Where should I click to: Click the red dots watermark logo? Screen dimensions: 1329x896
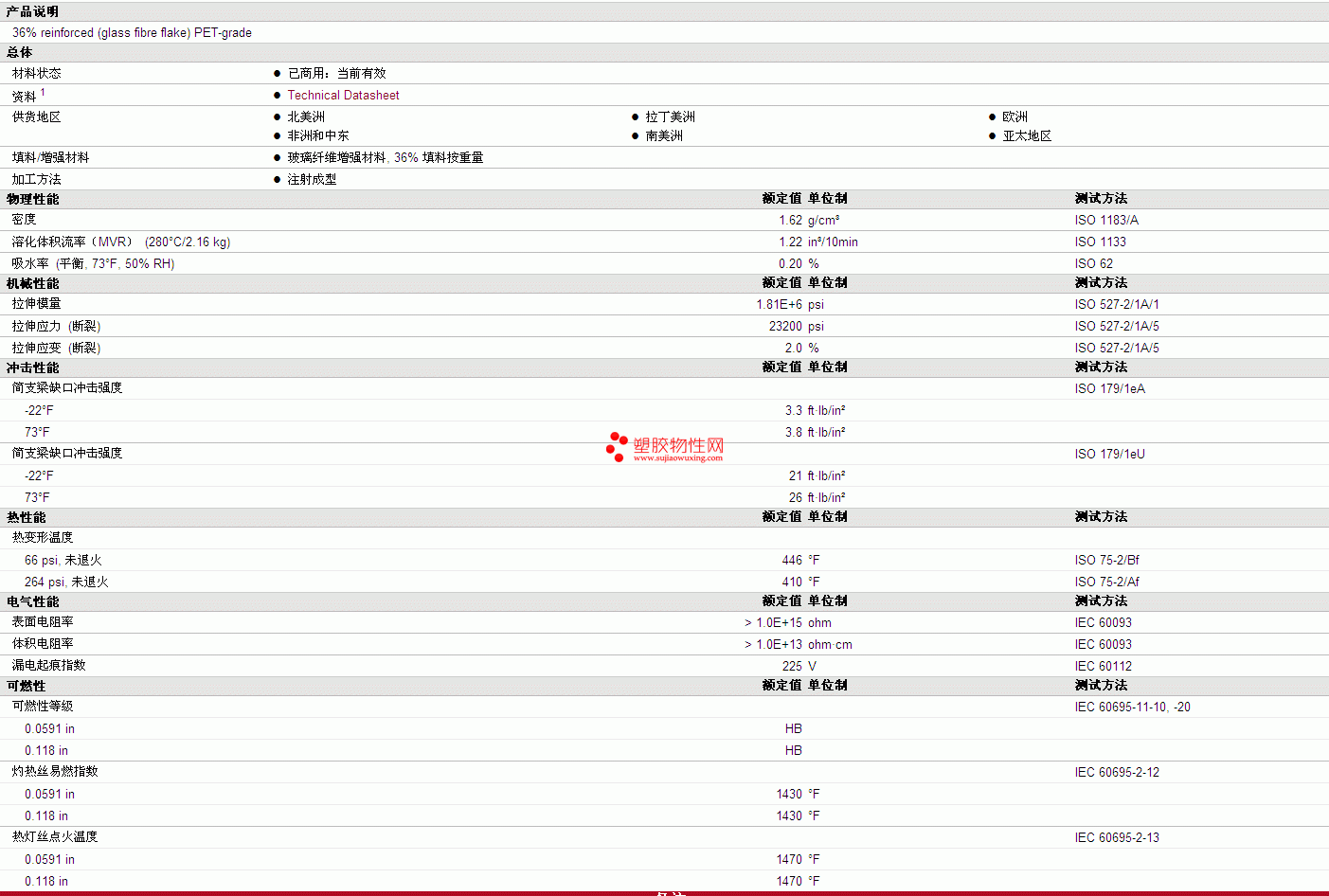[617, 446]
